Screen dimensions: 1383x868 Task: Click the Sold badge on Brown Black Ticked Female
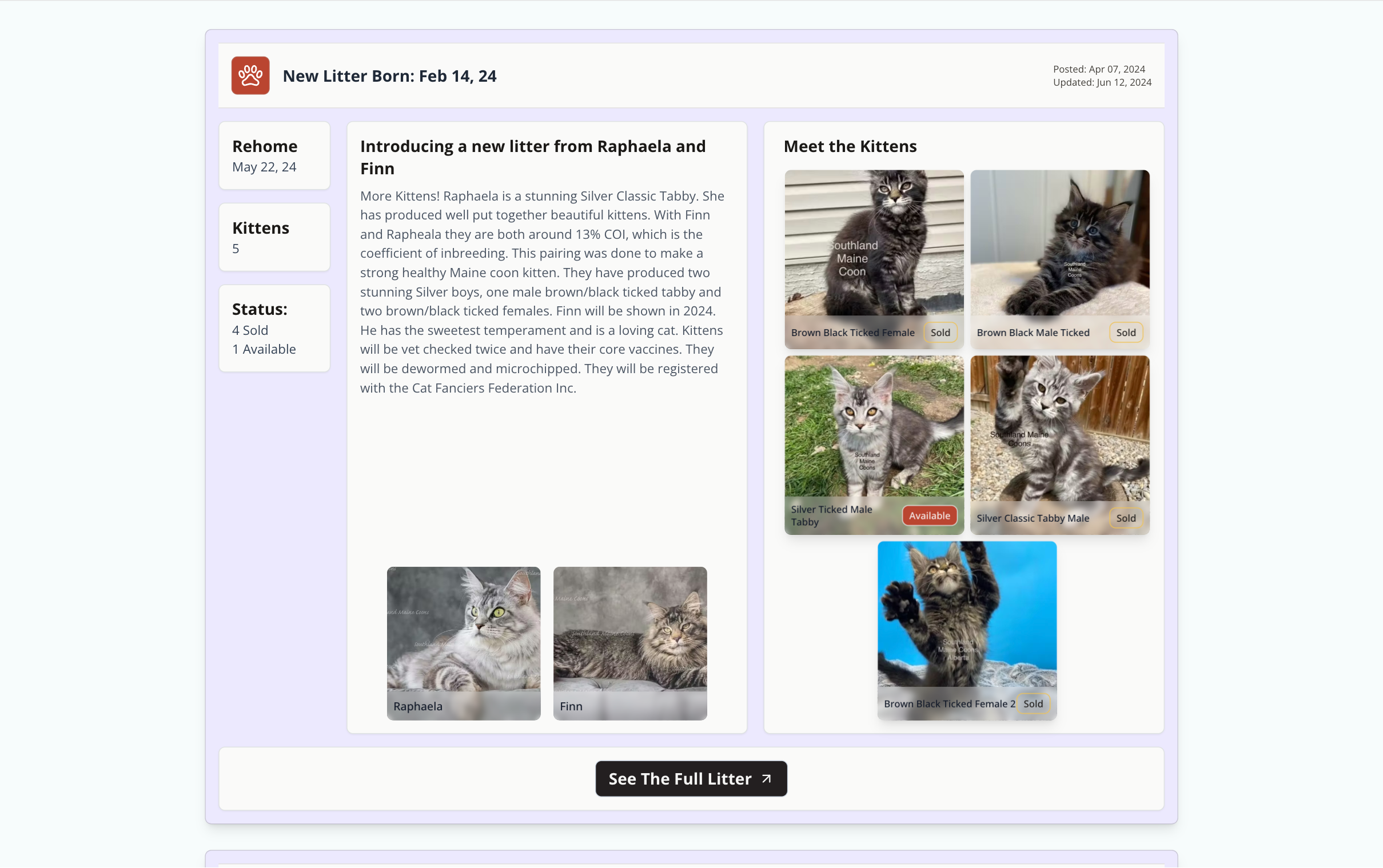click(940, 333)
